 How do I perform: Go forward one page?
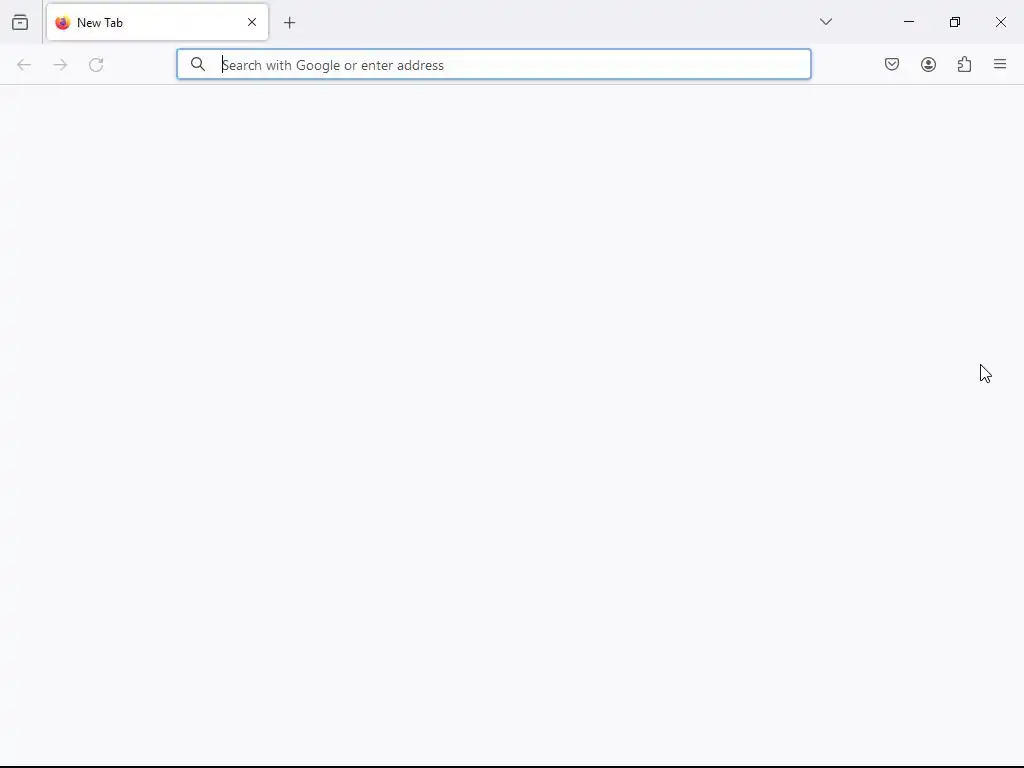pyautogui.click(x=60, y=65)
